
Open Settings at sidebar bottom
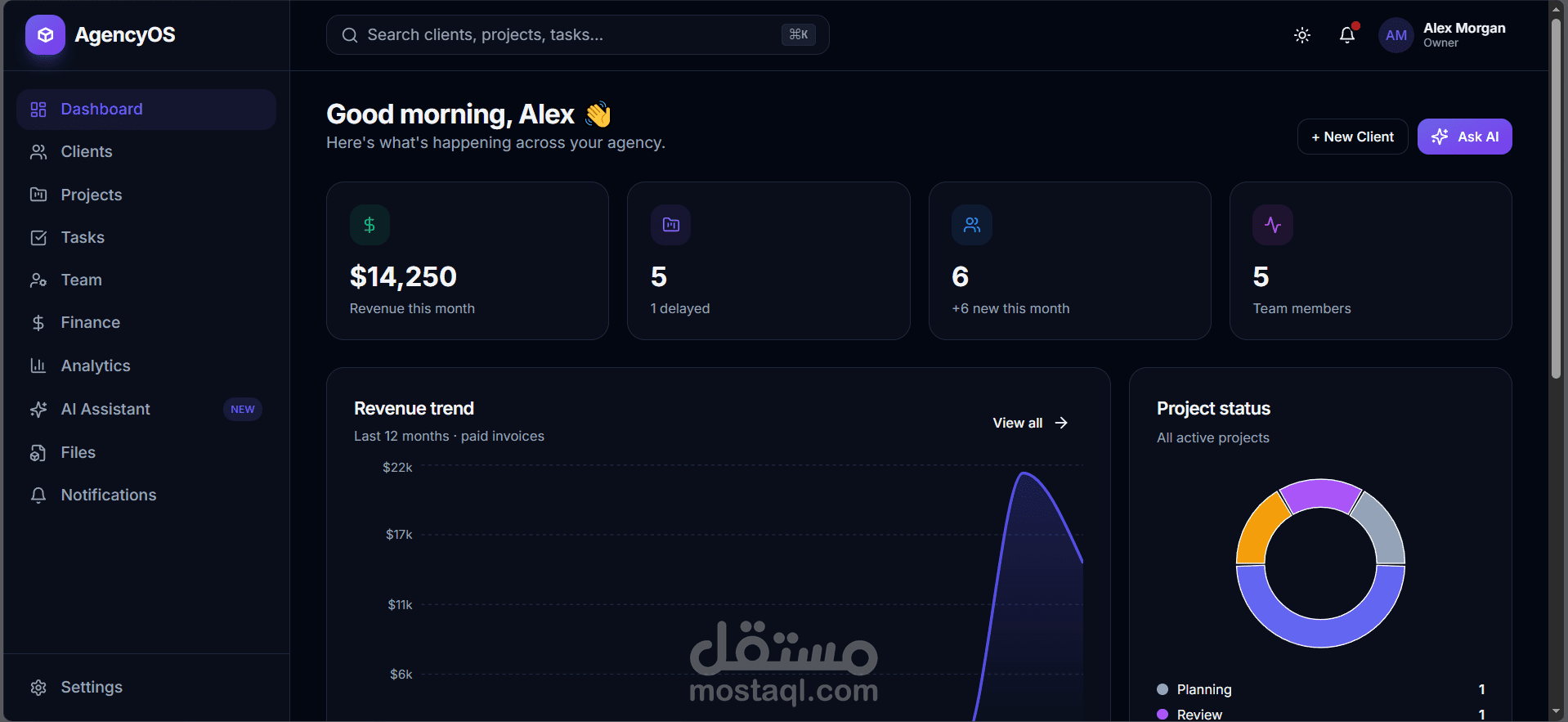pos(146,688)
